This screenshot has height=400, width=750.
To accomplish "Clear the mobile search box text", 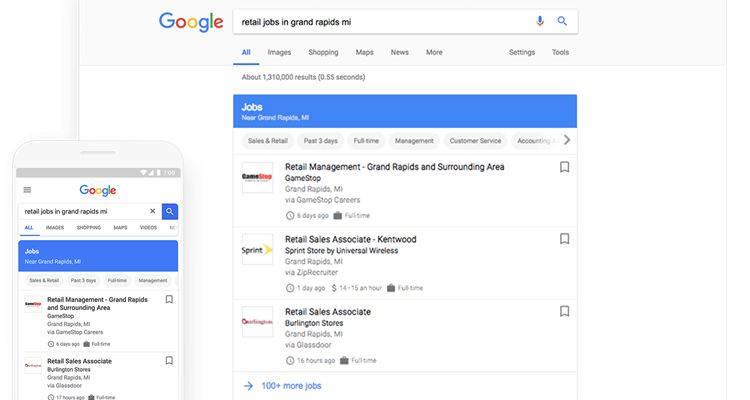I will (153, 212).
